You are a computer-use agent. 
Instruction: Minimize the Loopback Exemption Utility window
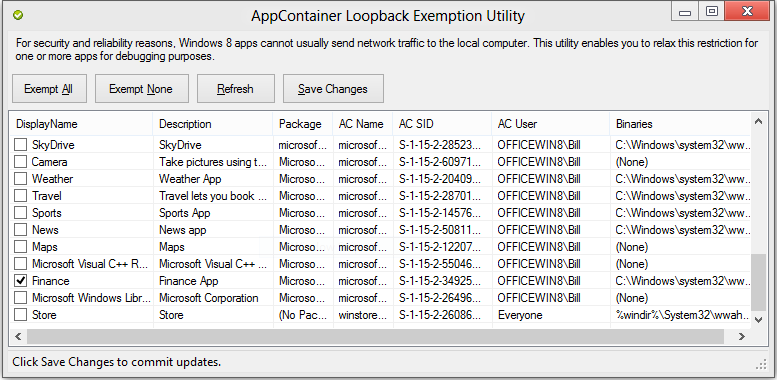tap(685, 11)
